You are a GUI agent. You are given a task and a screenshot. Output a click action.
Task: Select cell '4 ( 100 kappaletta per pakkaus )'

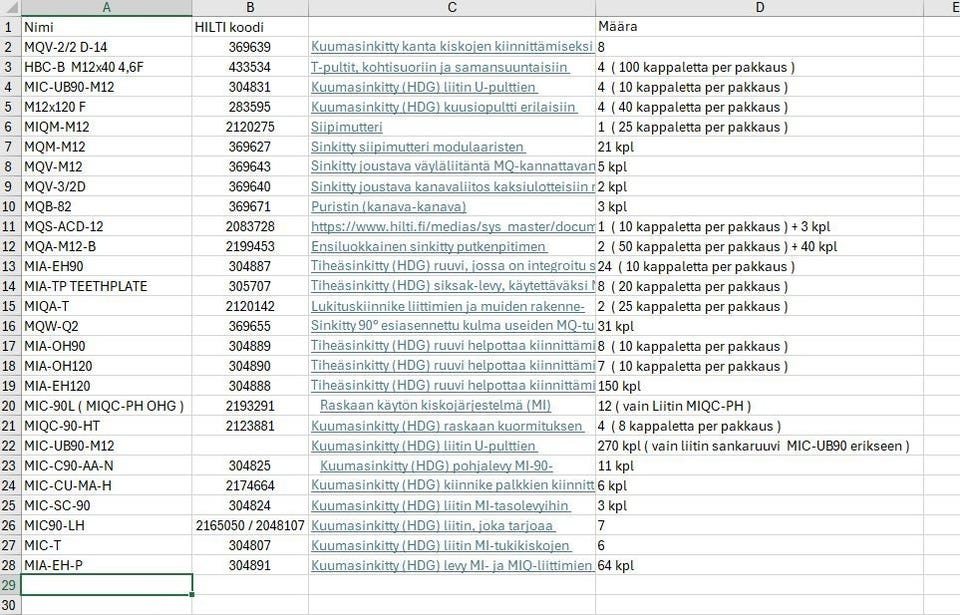[759, 67]
